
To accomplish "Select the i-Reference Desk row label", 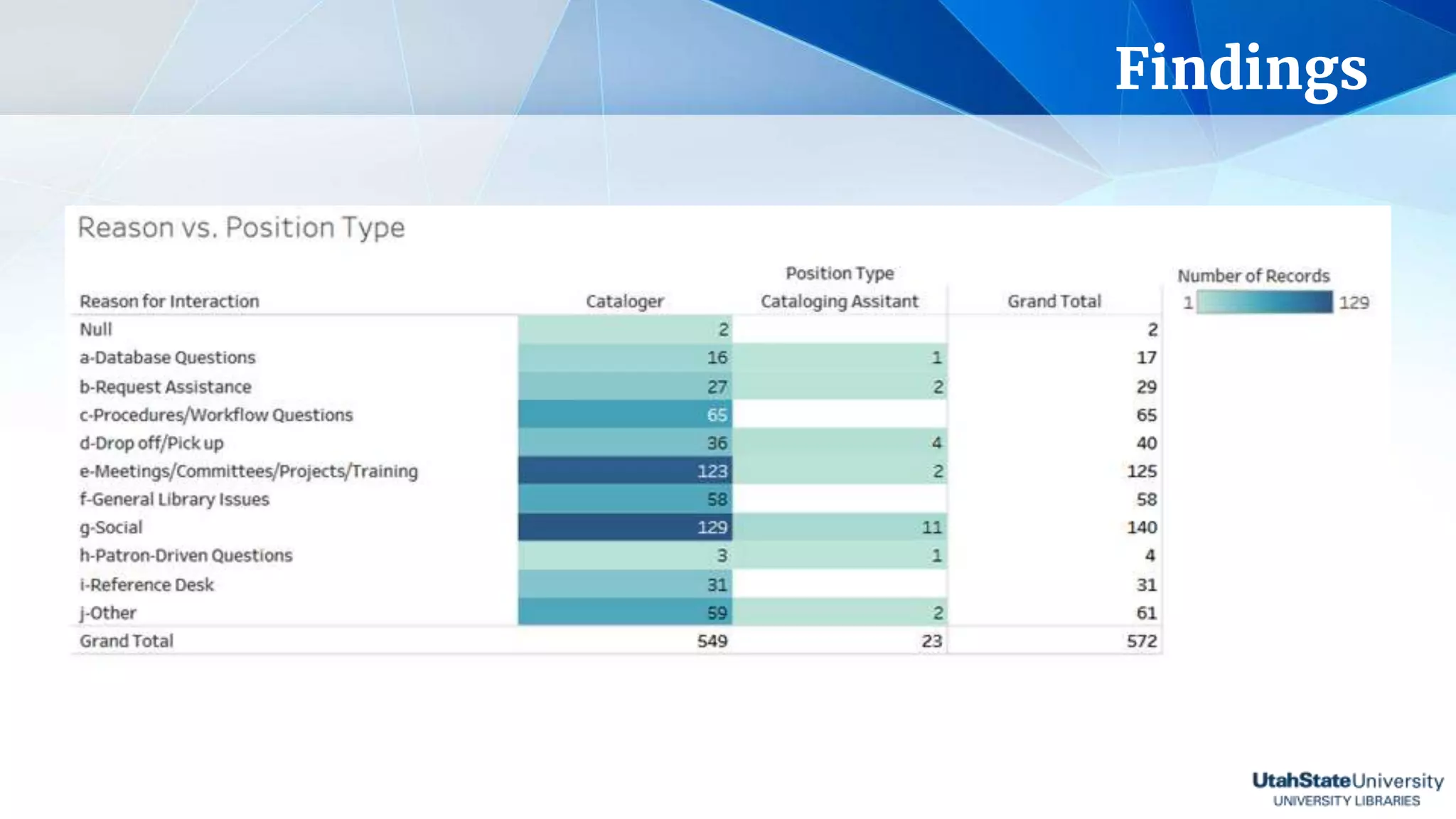I will pyautogui.click(x=146, y=585).
